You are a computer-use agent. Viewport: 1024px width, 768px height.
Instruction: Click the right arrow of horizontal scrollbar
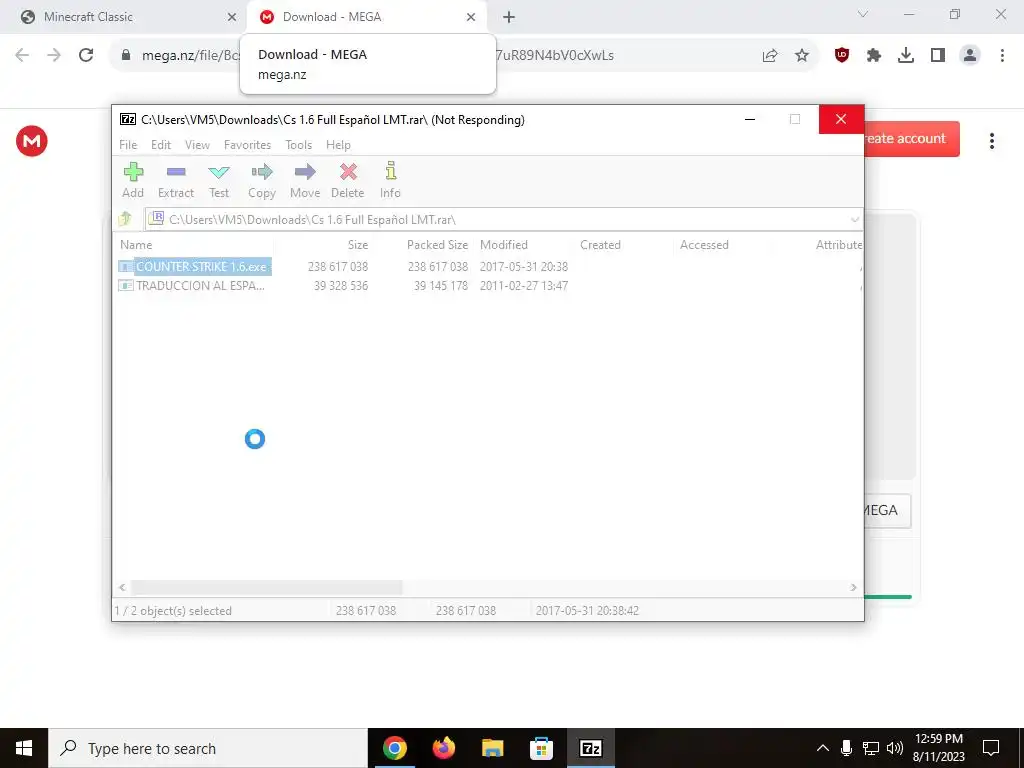tap(853, 588)
